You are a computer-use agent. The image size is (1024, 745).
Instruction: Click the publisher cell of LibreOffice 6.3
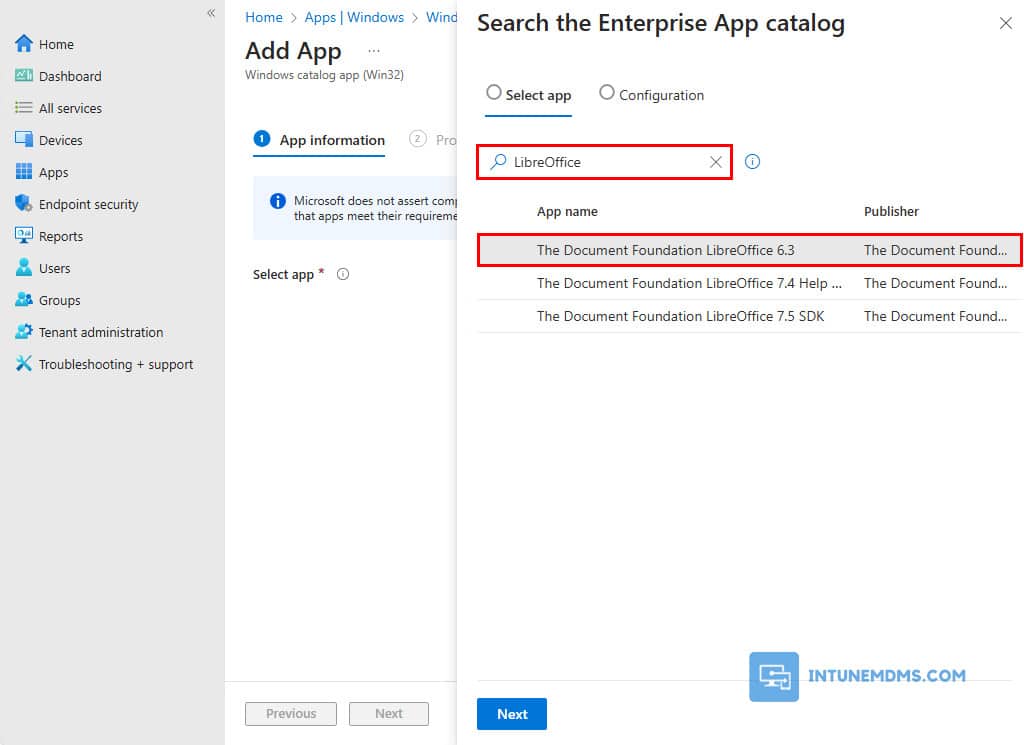point(935,250)
